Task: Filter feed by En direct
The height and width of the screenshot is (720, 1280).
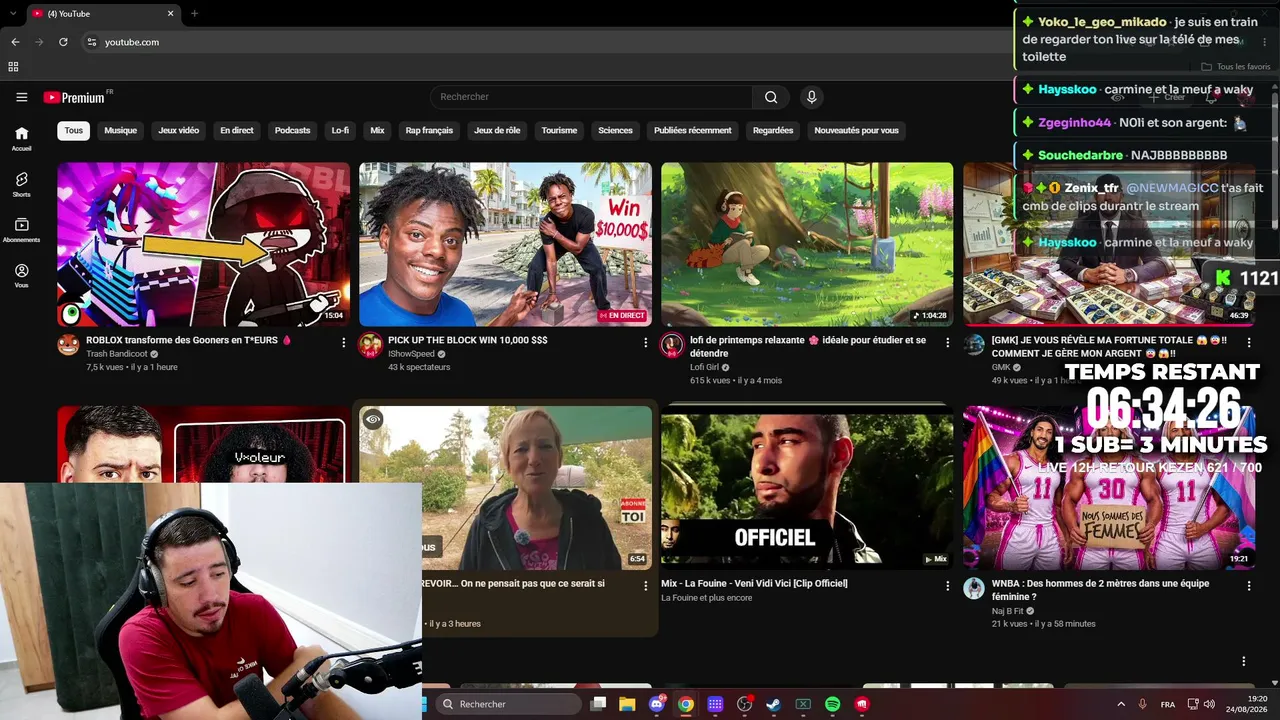Action: [x=237, y=130]
